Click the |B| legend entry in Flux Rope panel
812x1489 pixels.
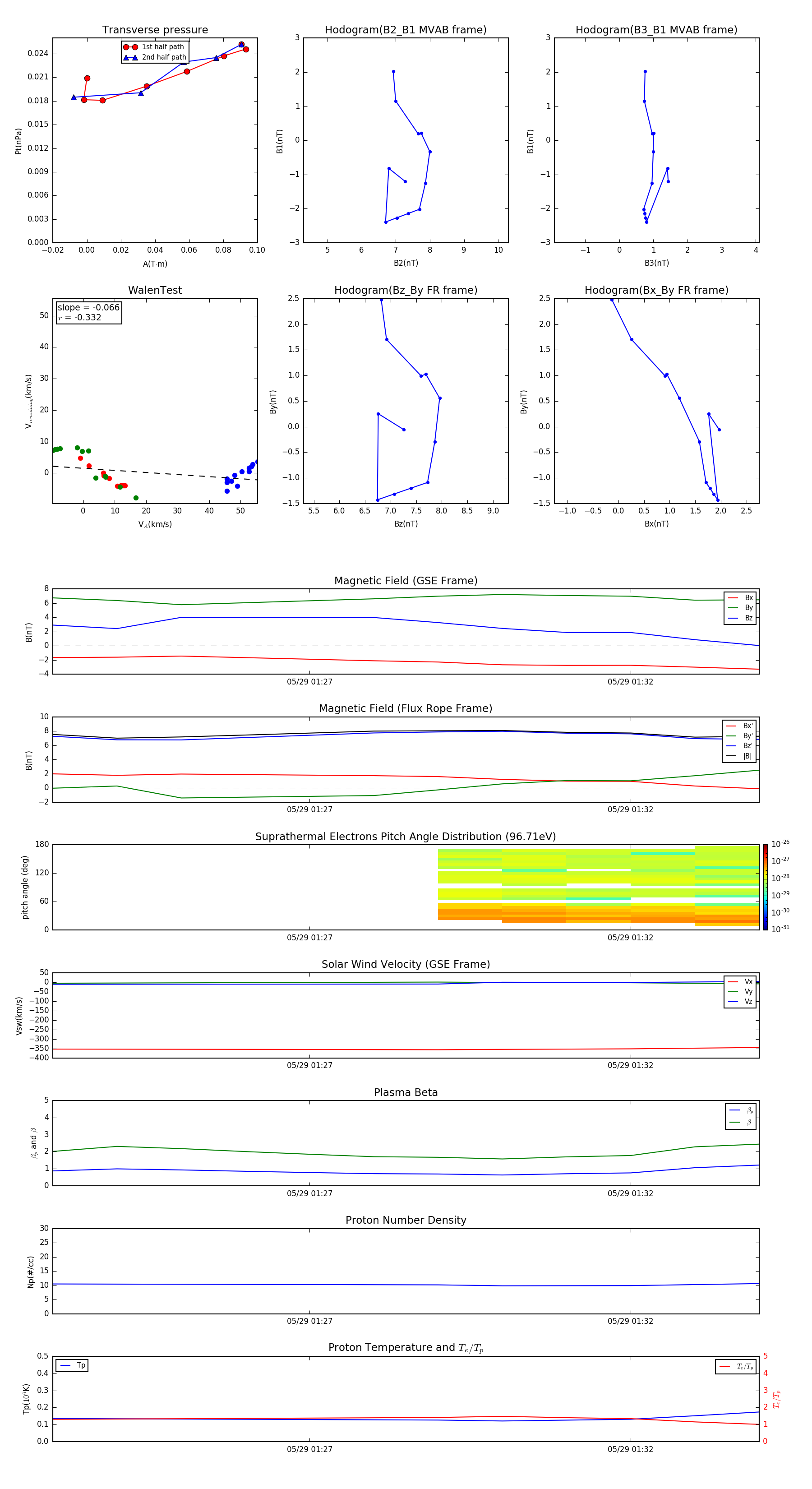tap(740, 756)
